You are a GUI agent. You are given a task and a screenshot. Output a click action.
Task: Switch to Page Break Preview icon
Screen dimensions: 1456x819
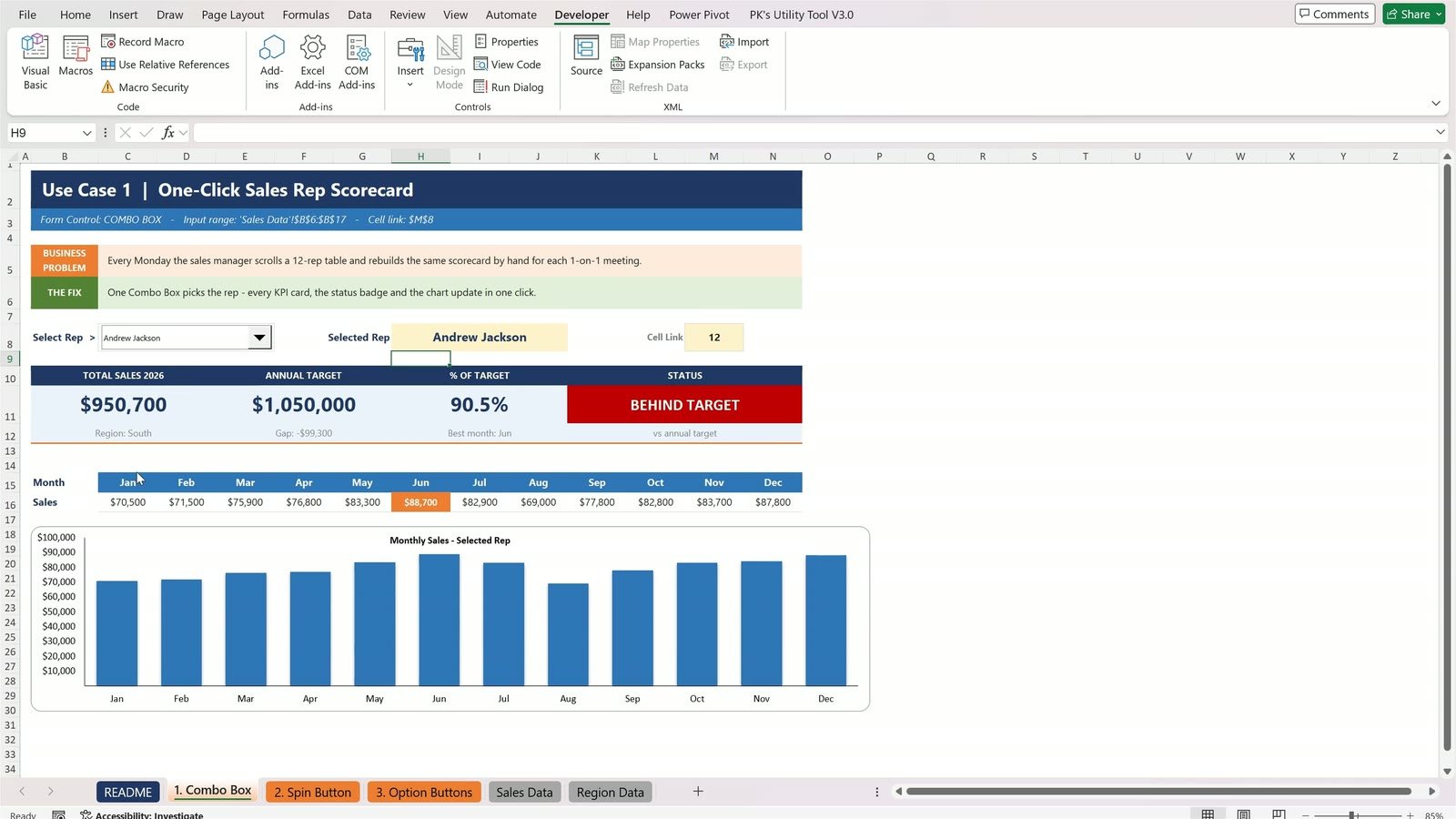(1279, 814)
